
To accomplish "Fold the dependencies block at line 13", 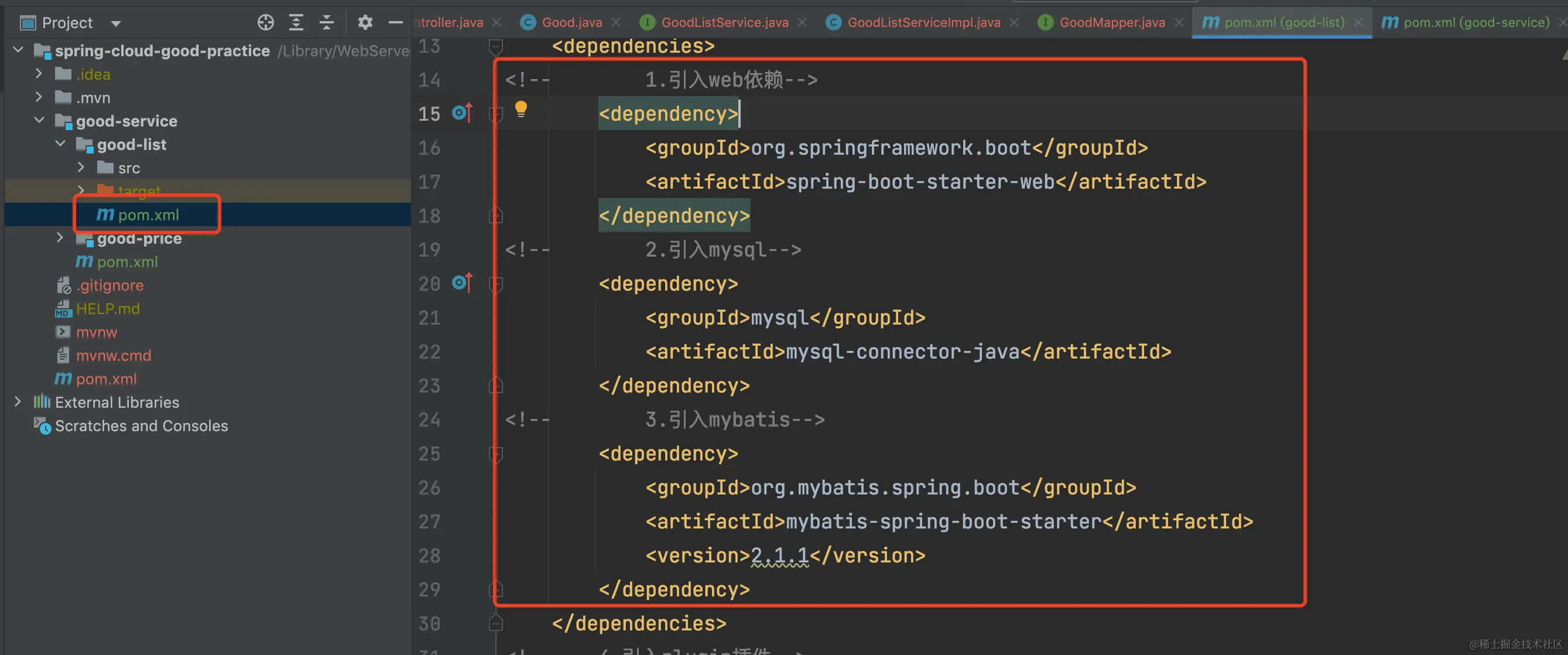I will click(x=496, y=46).
